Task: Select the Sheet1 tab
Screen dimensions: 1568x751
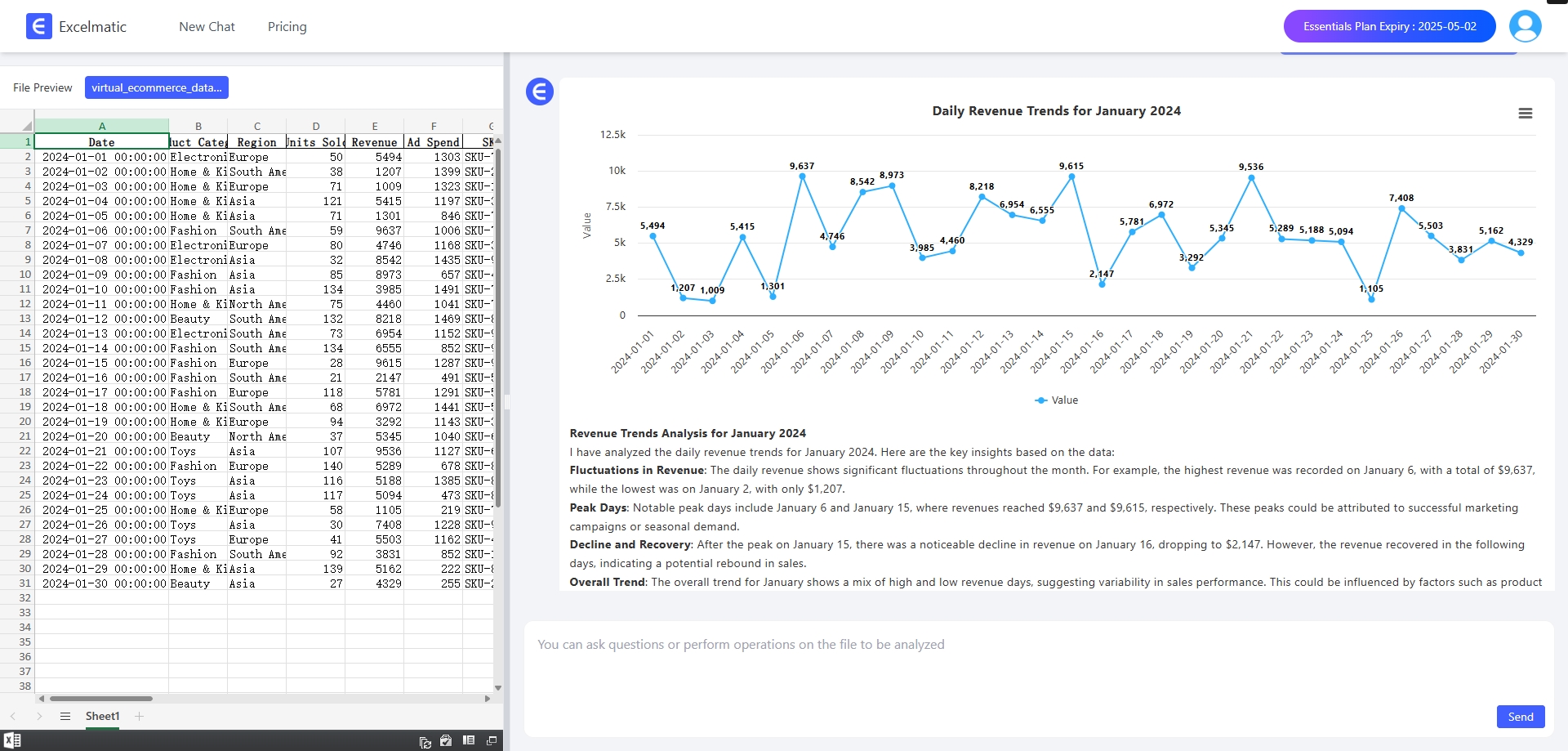Action: (x=102, y=717)
